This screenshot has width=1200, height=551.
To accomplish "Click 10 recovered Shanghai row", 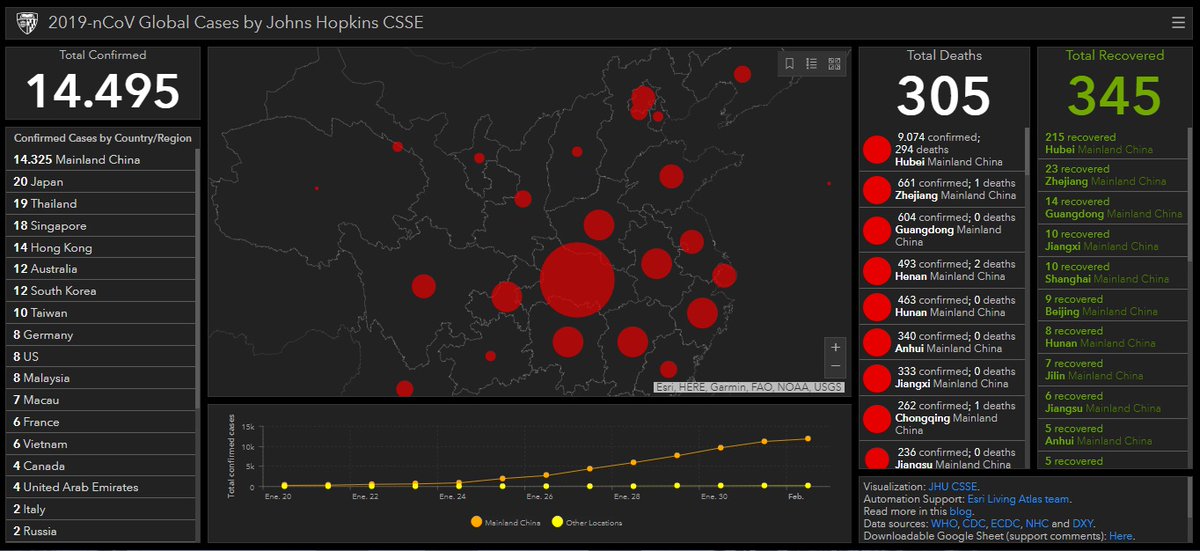I will pyautogui.click(x=1113, y=272).
